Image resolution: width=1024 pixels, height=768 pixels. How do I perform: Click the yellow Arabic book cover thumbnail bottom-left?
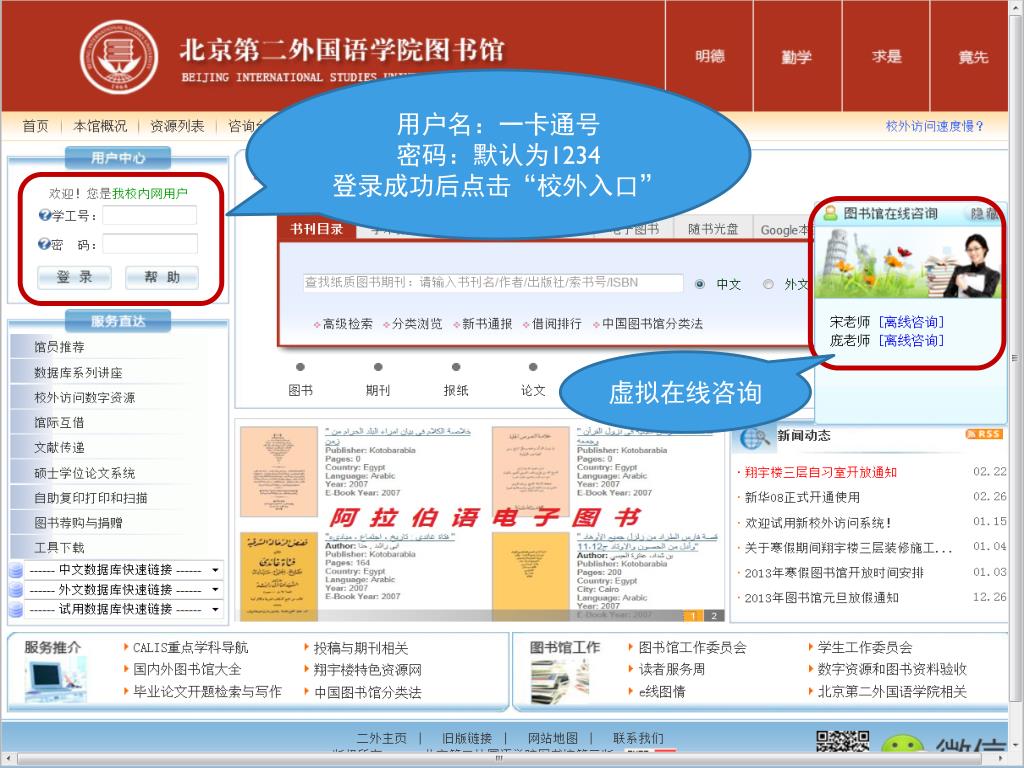coord(279,577)
